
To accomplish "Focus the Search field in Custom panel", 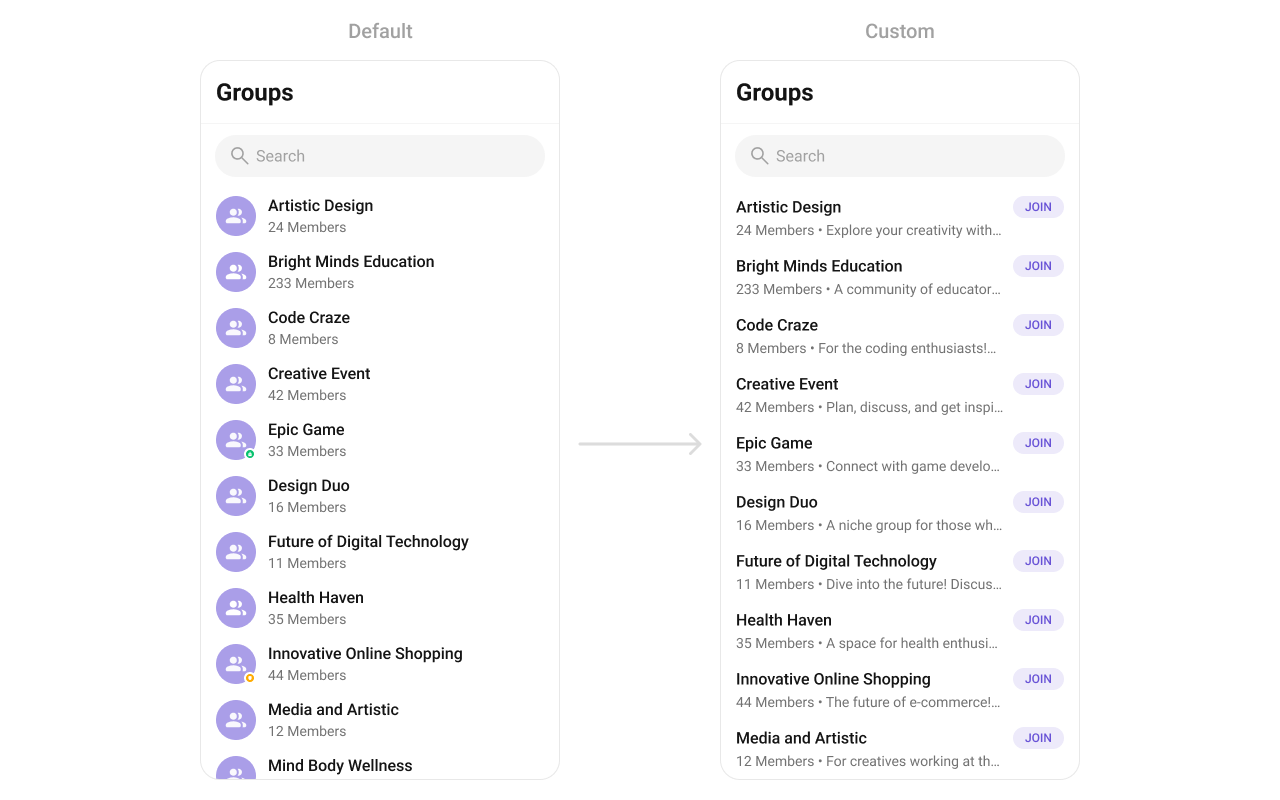I will tap(900, 156).
